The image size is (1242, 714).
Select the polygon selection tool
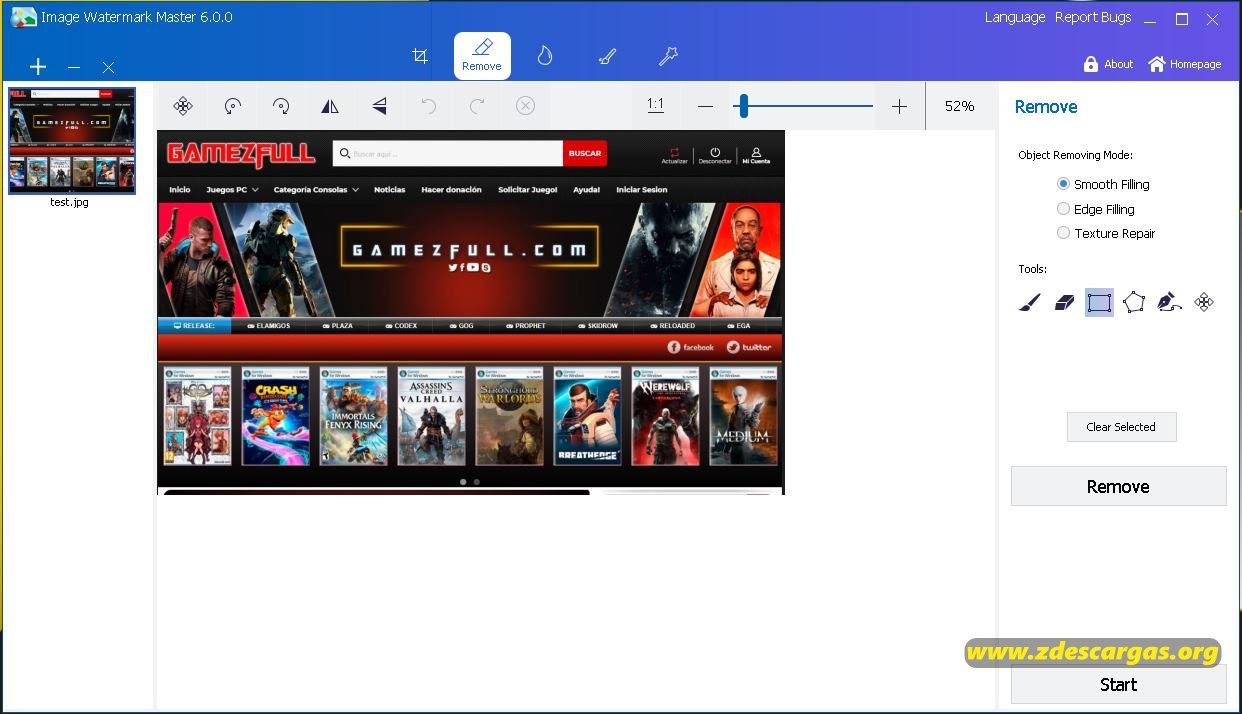(x=1134, y=302)
